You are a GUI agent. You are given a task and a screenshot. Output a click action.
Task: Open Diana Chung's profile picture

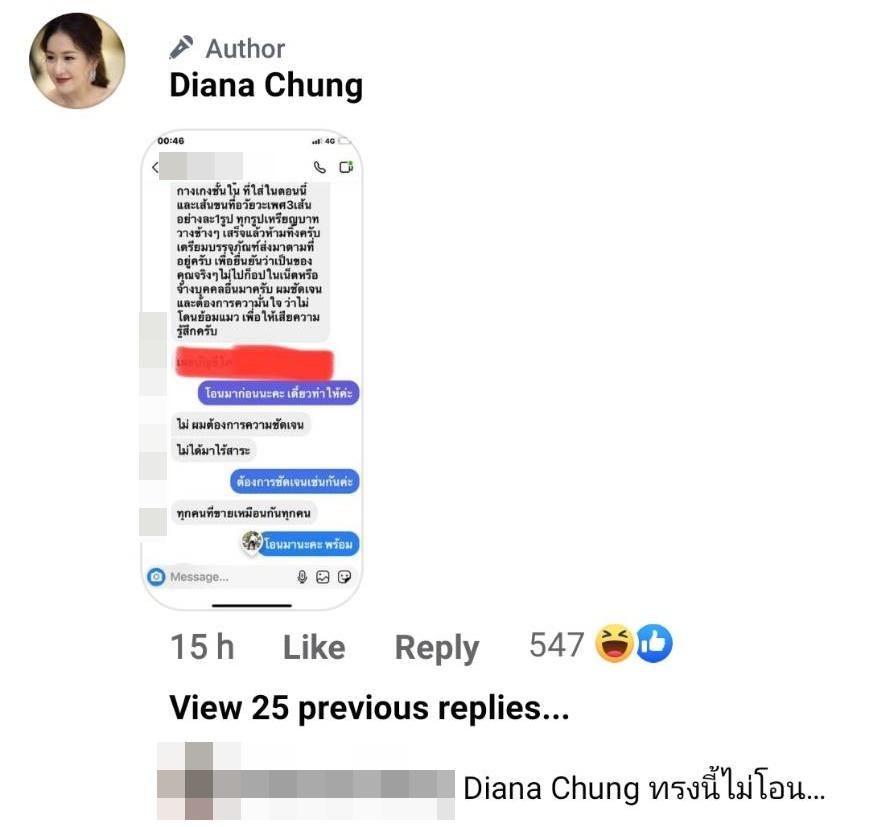(77, 60)
